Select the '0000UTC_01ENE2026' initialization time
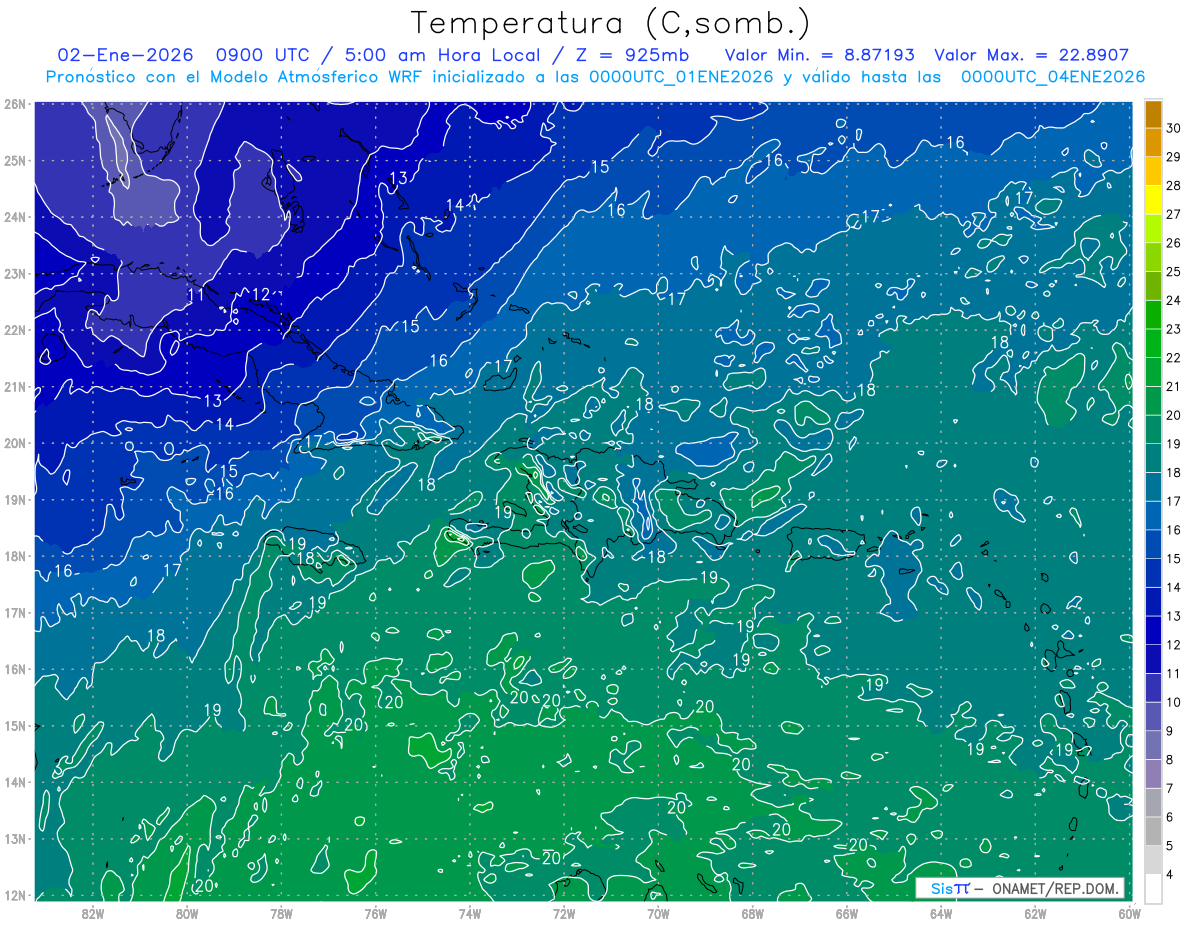 tap(681, 77)
